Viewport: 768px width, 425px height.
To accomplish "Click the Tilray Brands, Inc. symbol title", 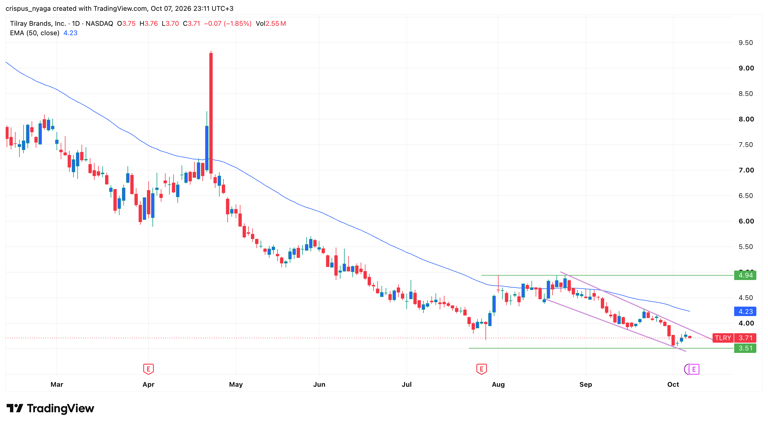I will point(38,24).
